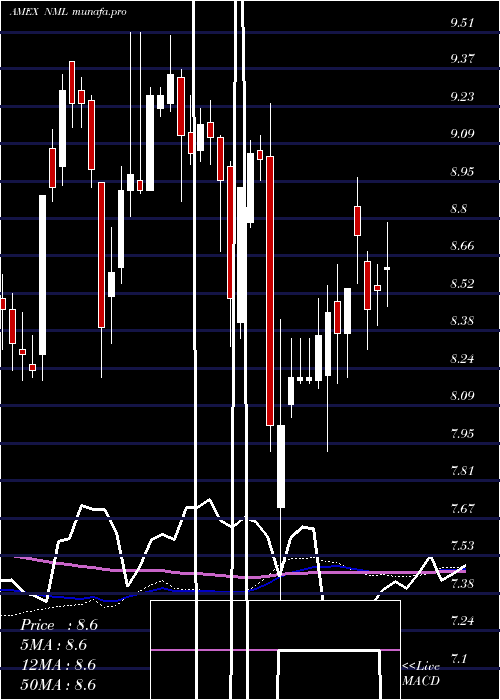Click the 7.24 price axis label
The height and width of the screenshot is (700, 500).
tap(462, 621)
